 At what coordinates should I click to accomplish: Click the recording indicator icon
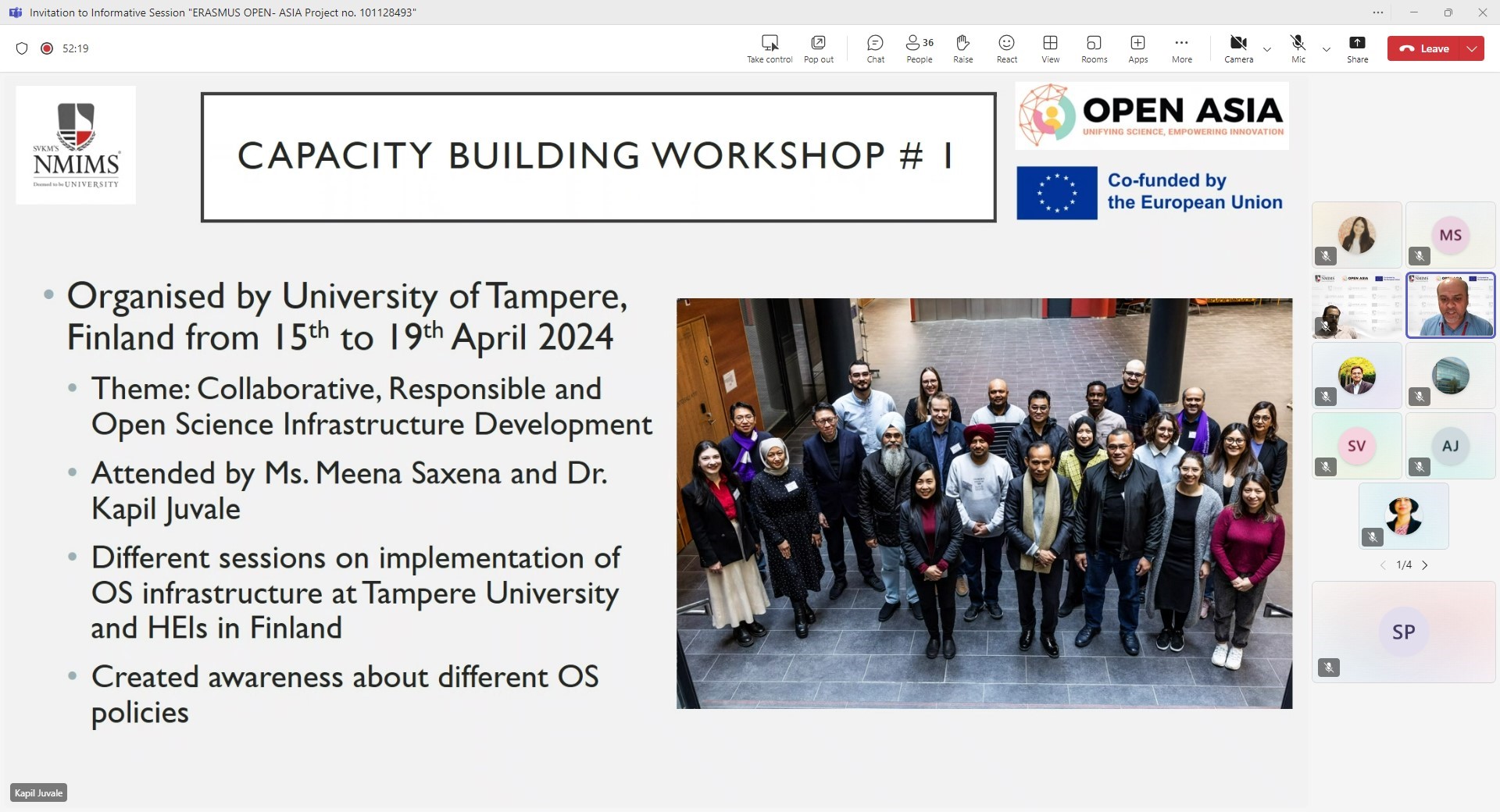[47, 48]
